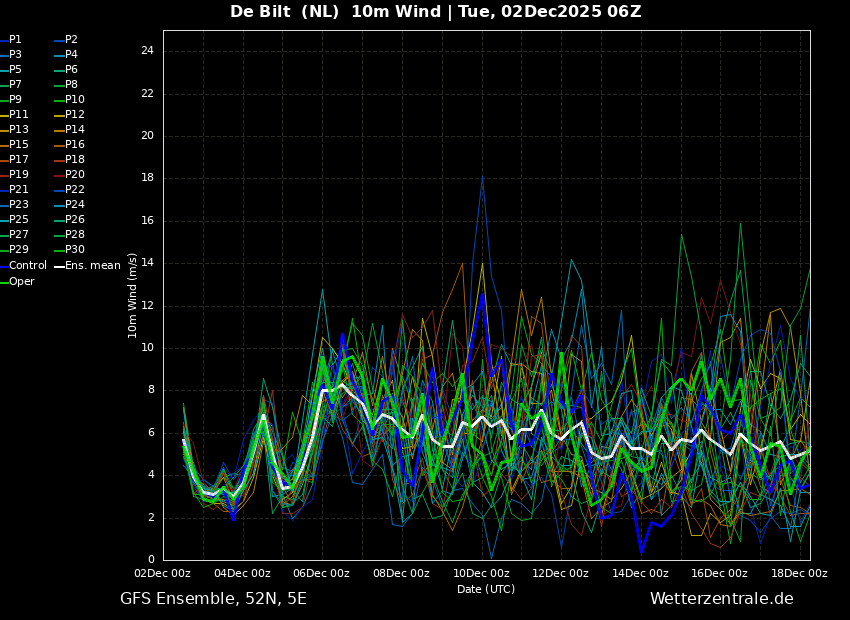Toggle the Control run legend item
The image size is (850, 620).
(27, 266)
